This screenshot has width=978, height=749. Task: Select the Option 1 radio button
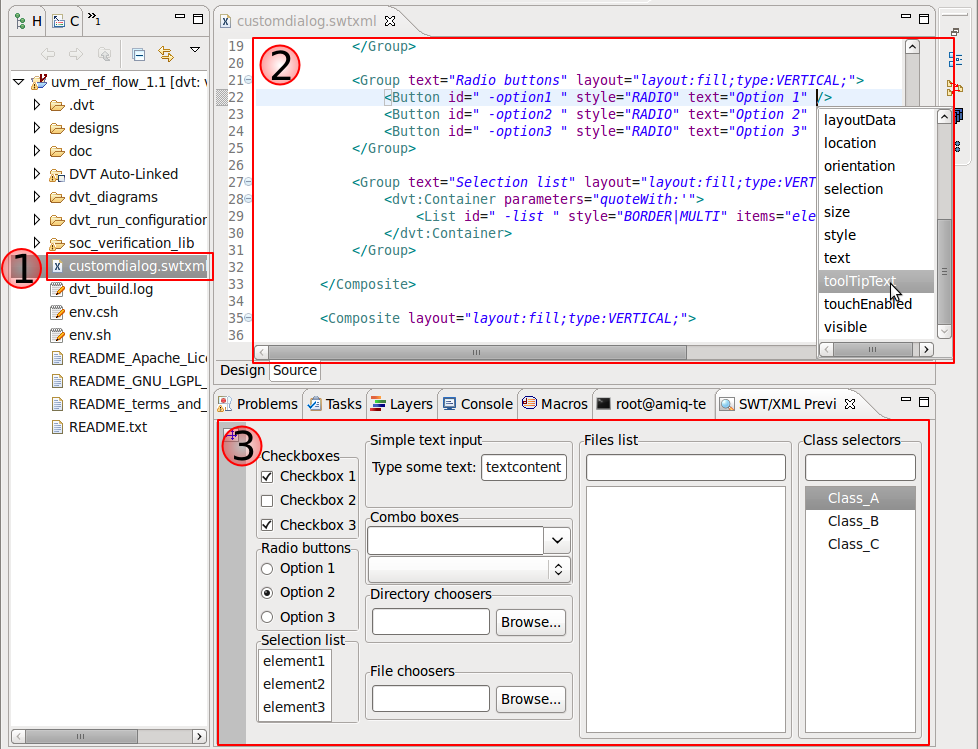[266, 568]
